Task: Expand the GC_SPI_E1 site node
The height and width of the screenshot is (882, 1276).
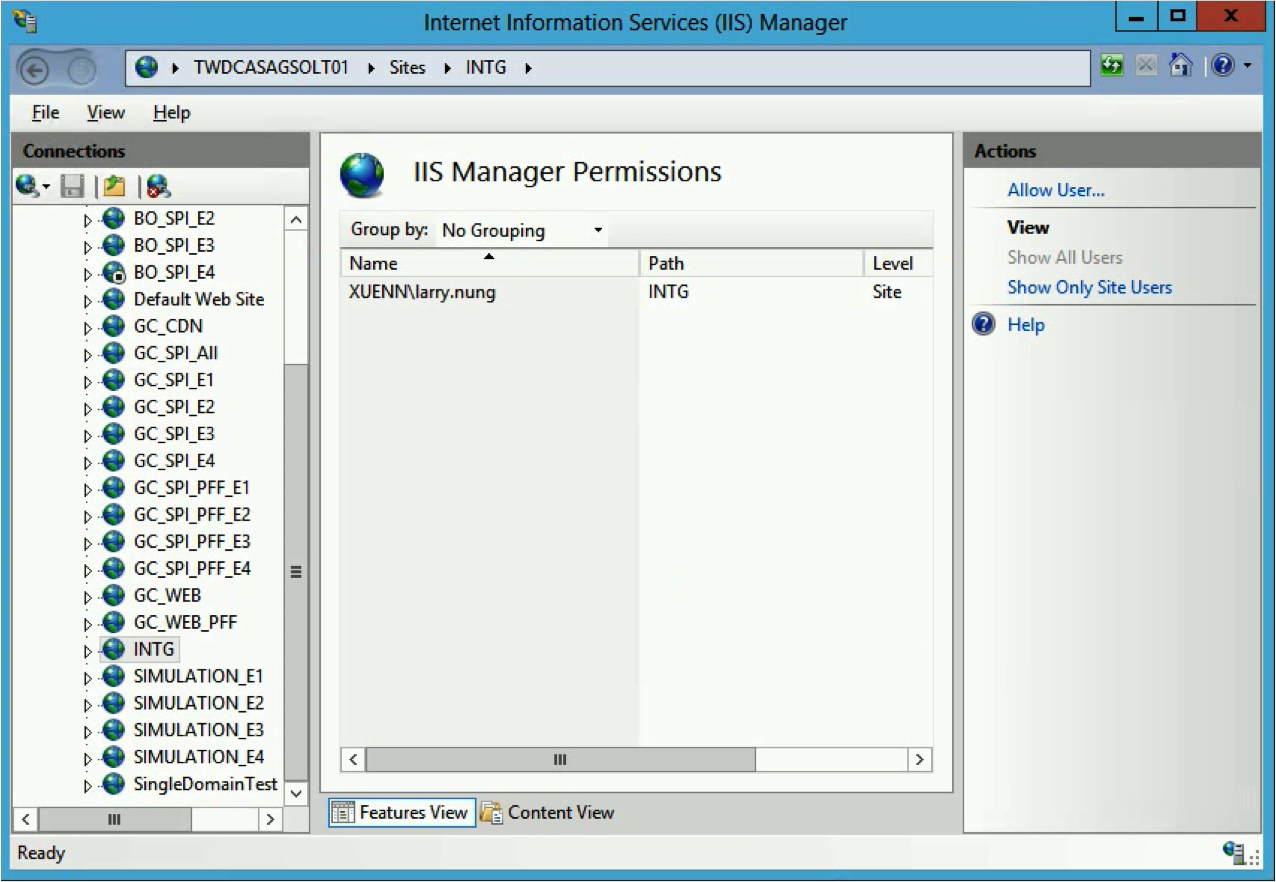Action: coord(88,381)
